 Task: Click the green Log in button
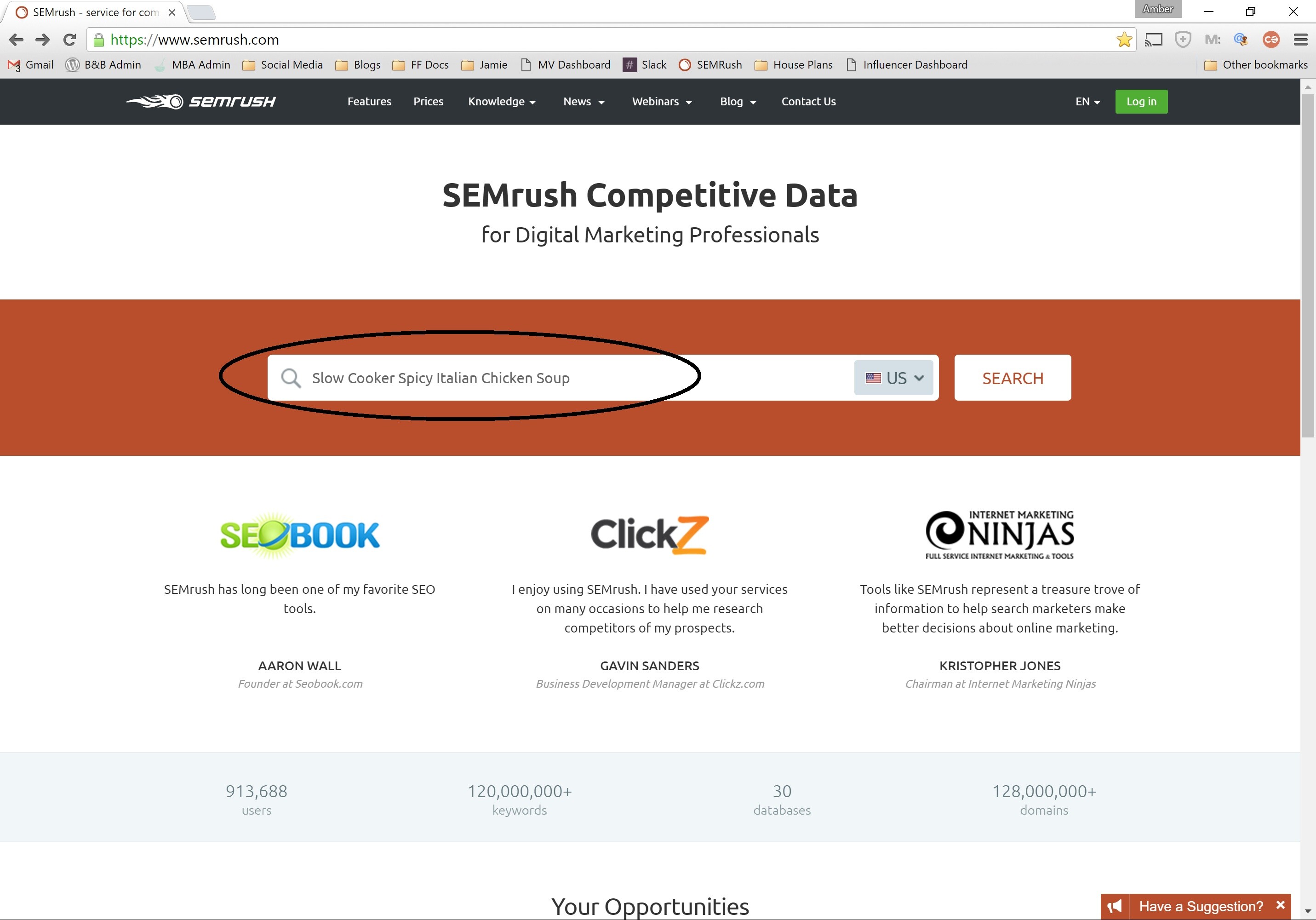pyautogui.click(x=1141, y=102)
